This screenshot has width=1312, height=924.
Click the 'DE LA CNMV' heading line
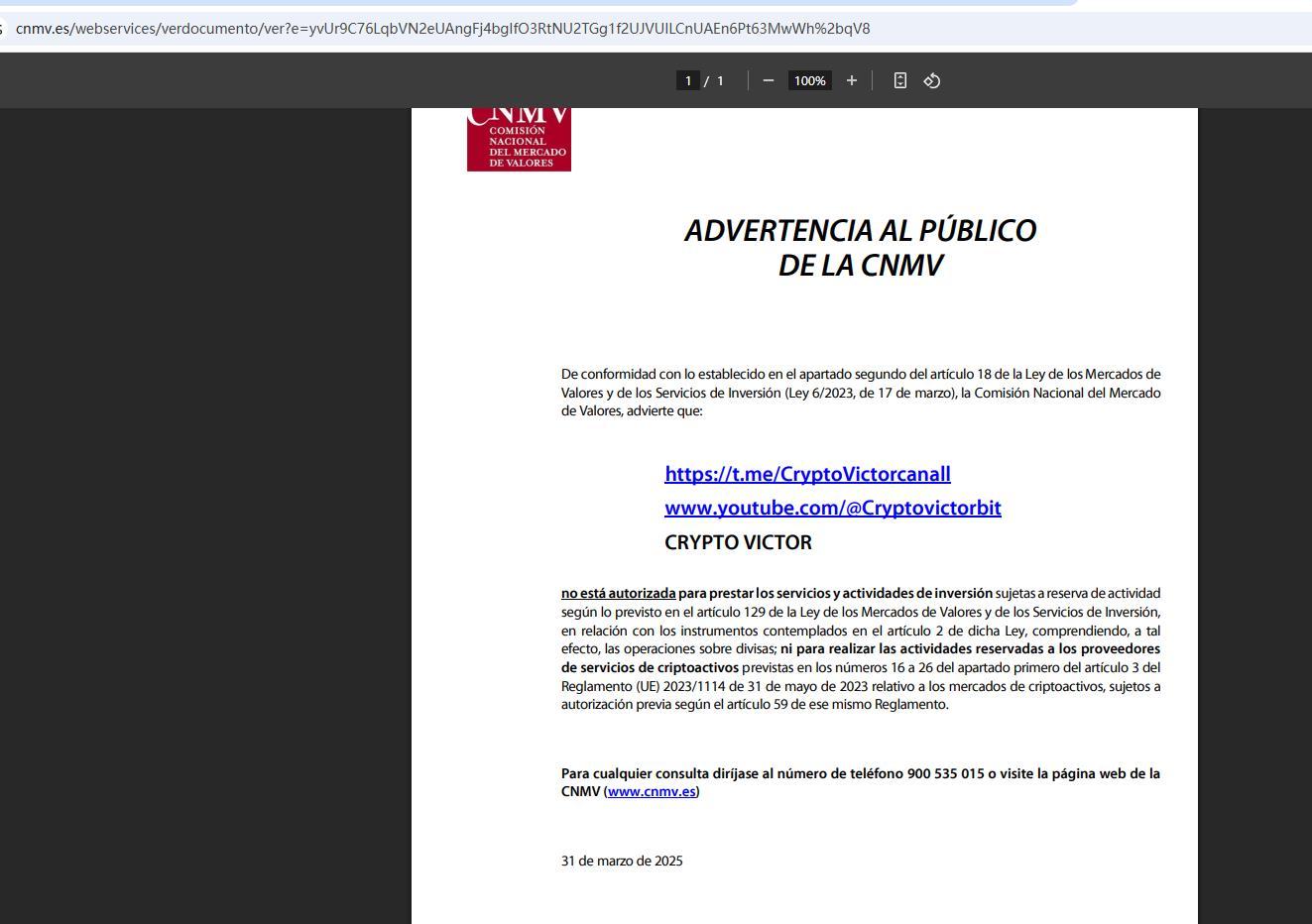pyautogui.click(x=860, y=266)
